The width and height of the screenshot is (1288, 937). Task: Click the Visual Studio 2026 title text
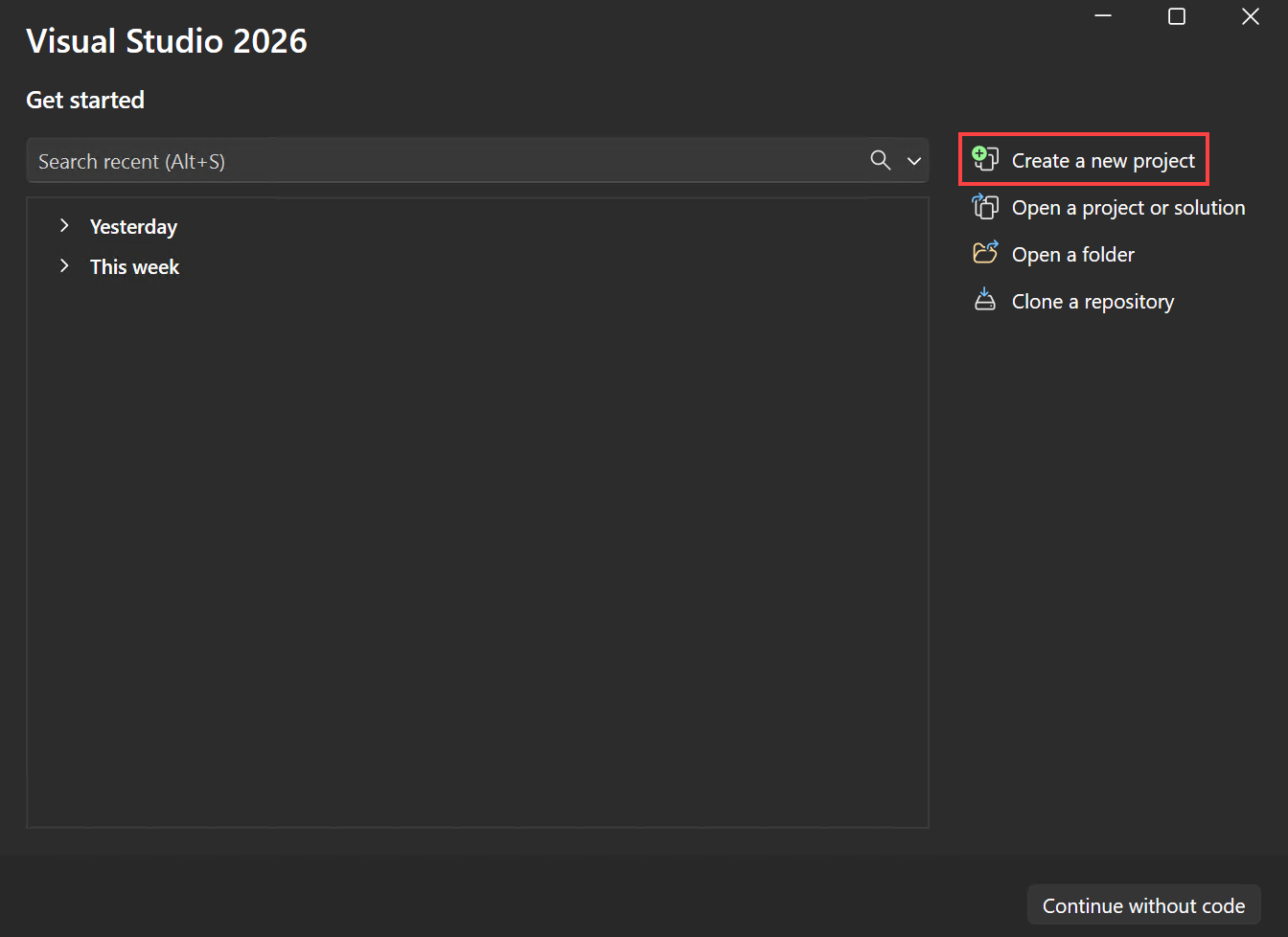pyautogui.click(x=166, y=40)
